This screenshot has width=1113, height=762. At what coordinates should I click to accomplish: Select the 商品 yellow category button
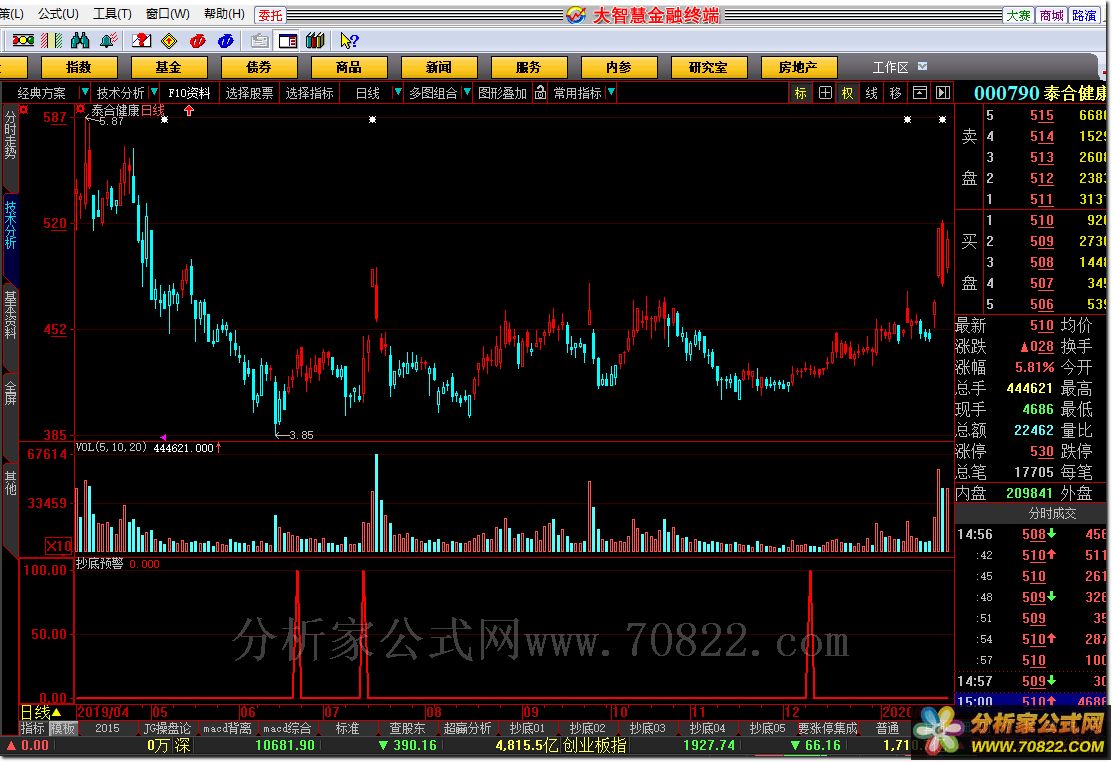pyautogui.click(x=349, y=67)
